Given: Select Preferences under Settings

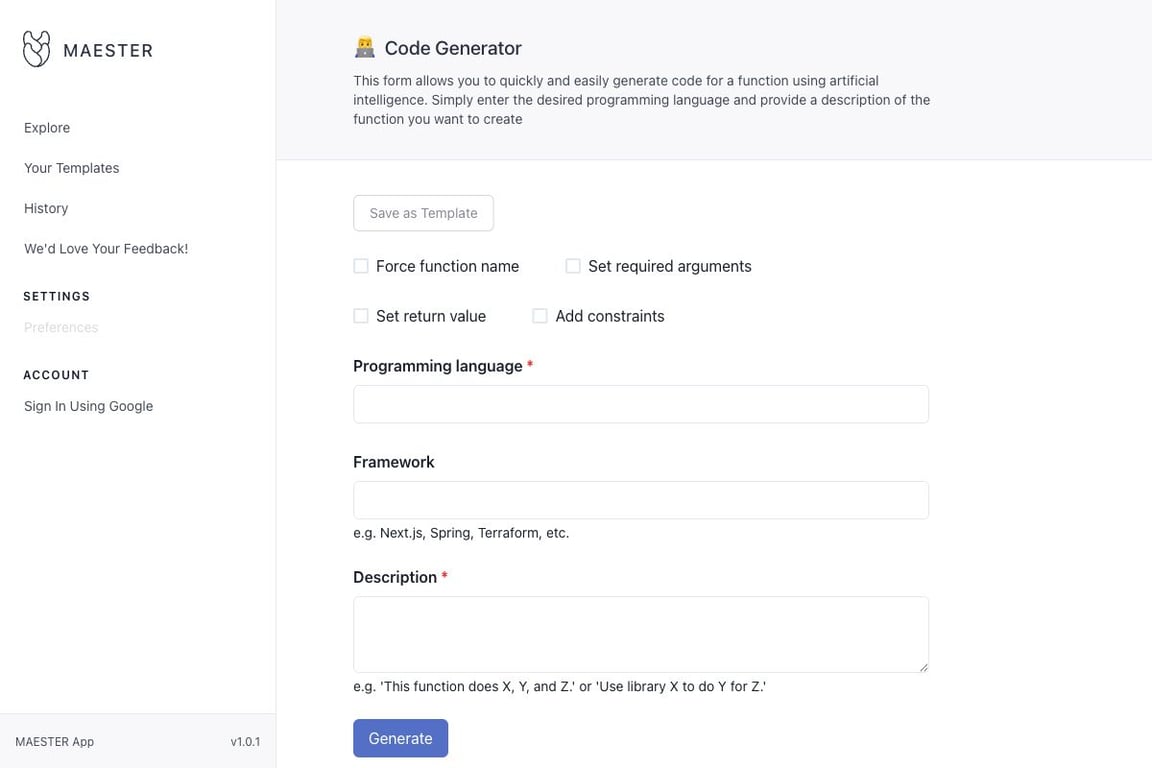Looking at the screenshot, I should [x=61, y=327].
